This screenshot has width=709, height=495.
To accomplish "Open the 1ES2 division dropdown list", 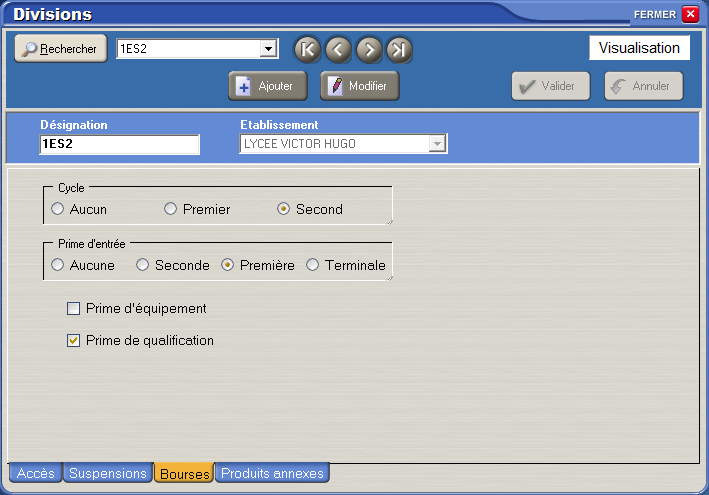I will tap(269, 48).
